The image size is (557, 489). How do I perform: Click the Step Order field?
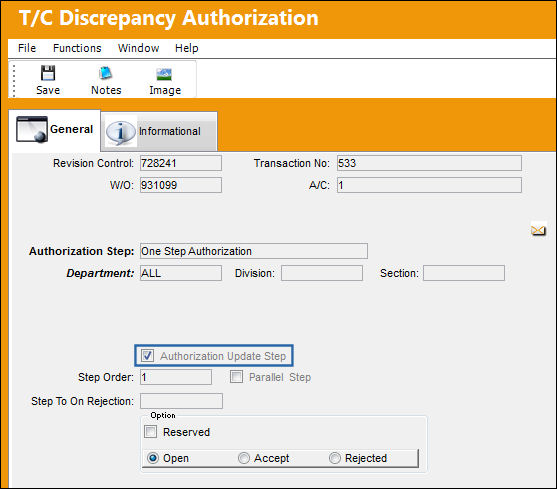(x=176, y=377)
